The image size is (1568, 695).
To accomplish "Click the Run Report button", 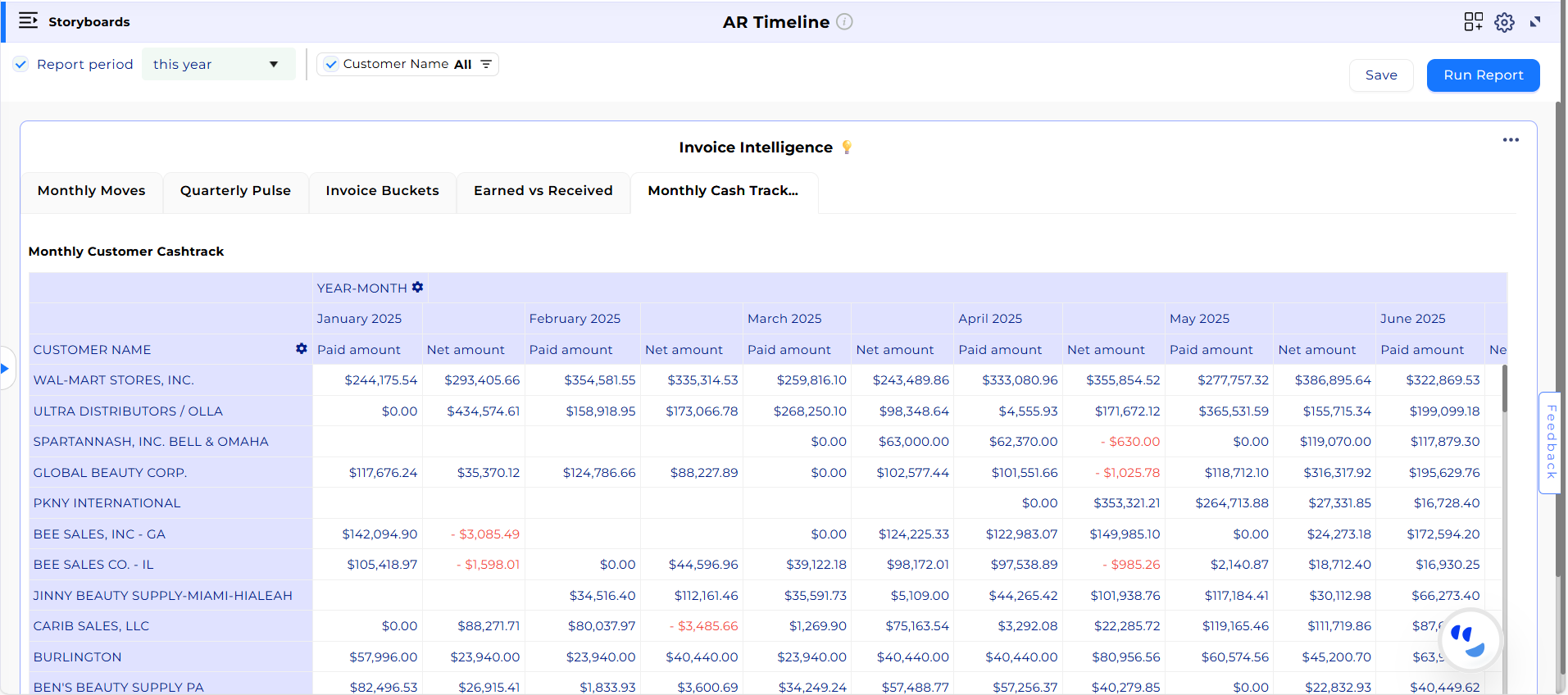I will pos(1483,75).
